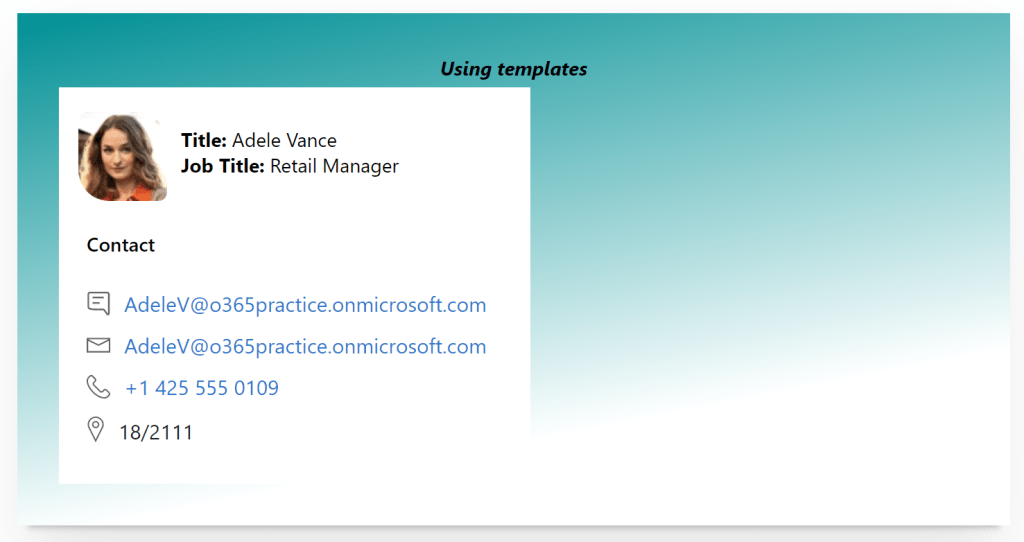Open email address link beside the envelope icon

pos(304,347)
